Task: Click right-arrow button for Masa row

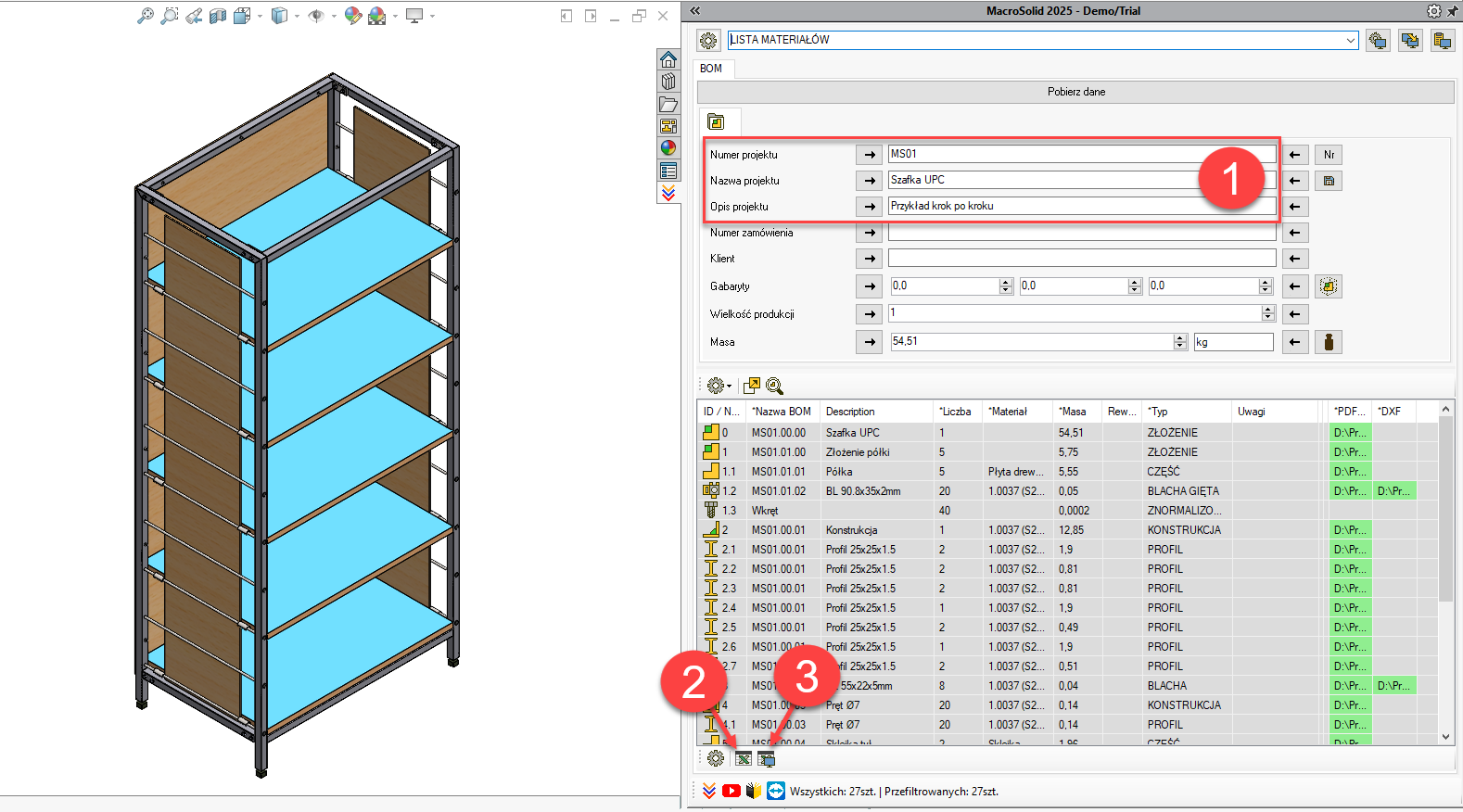Action: [870, 342]
